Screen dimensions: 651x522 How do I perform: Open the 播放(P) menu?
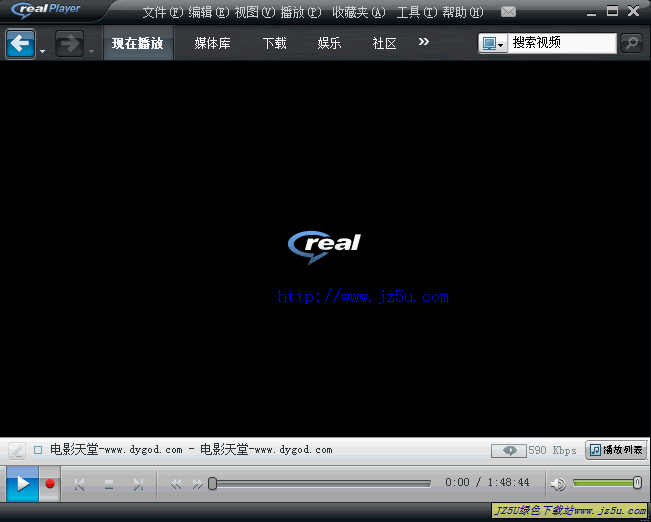click(301, 12)
